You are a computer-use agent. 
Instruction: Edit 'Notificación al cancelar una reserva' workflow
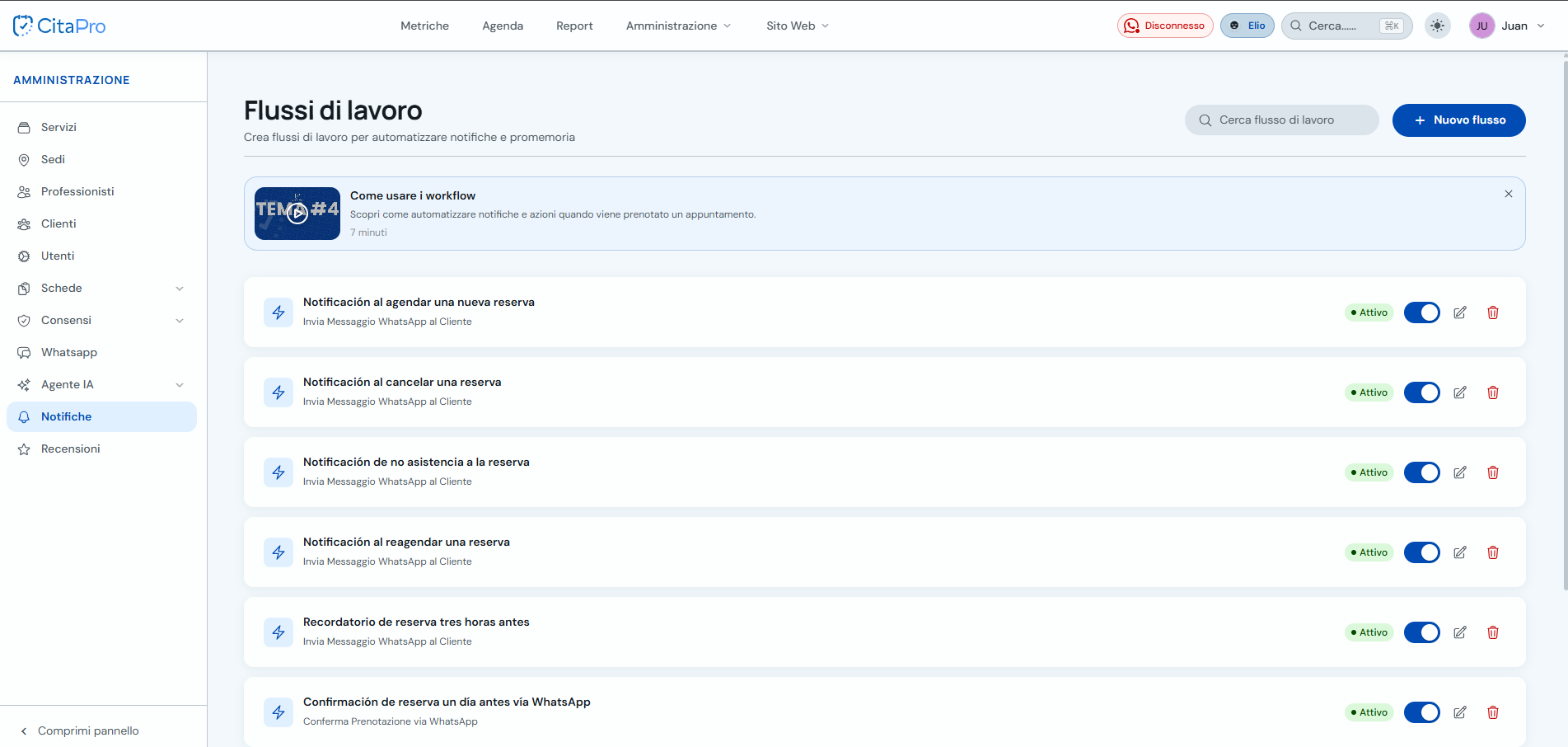tap(1460, 392)
